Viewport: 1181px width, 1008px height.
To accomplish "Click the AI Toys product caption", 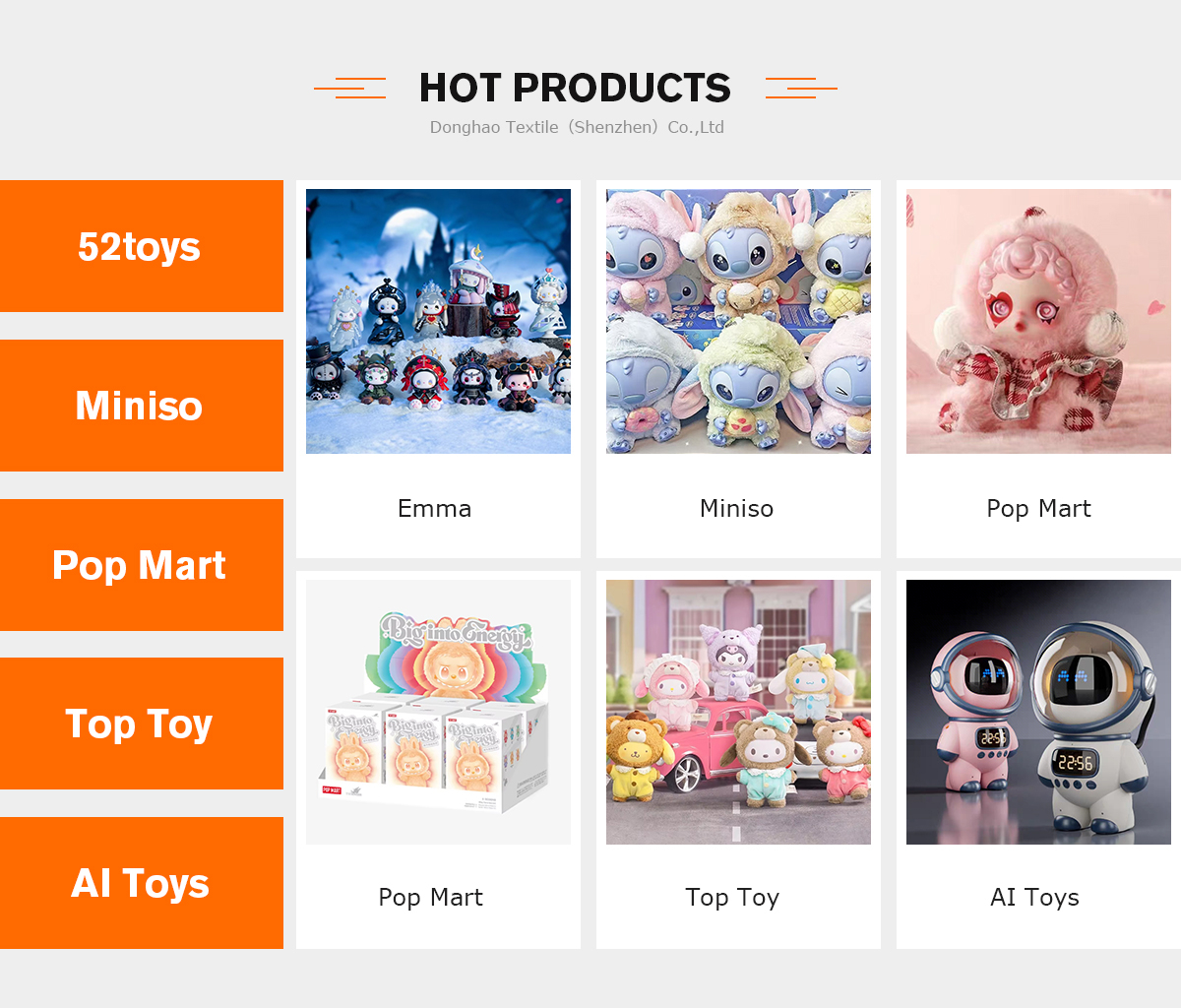I will [1034, 898].
